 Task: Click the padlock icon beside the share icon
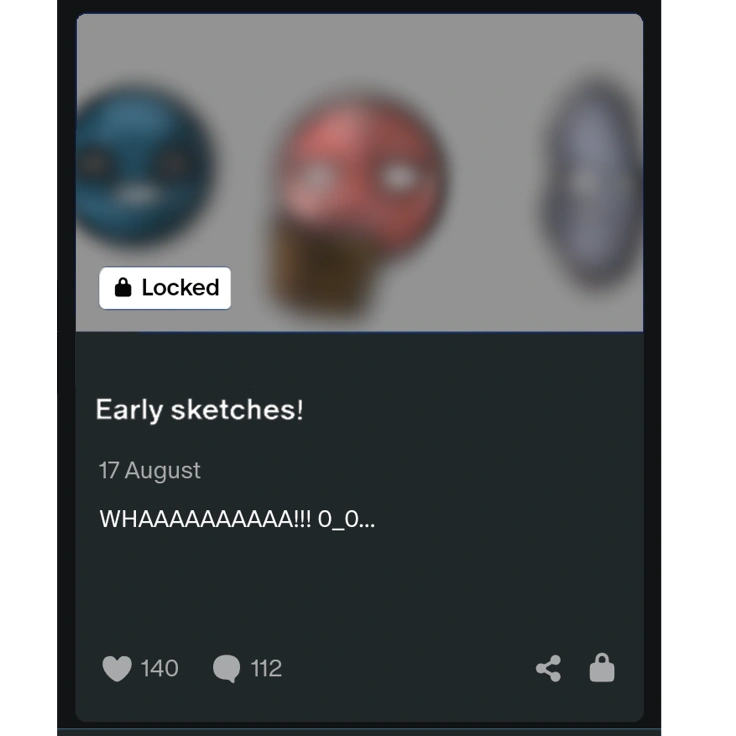[602, 667]
